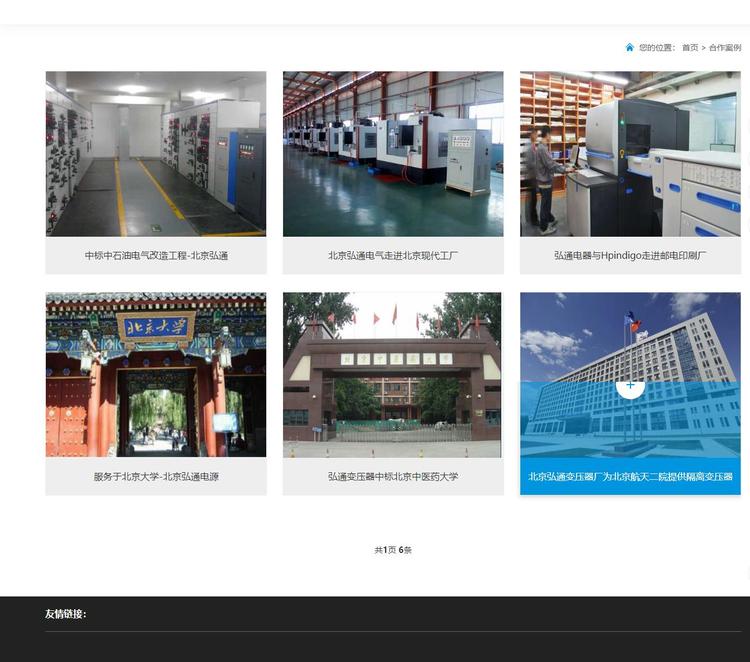Viewport: 750px width, 662px height.
Task: Click the flags atop the aerospace building photo
Action: (632, 323)
